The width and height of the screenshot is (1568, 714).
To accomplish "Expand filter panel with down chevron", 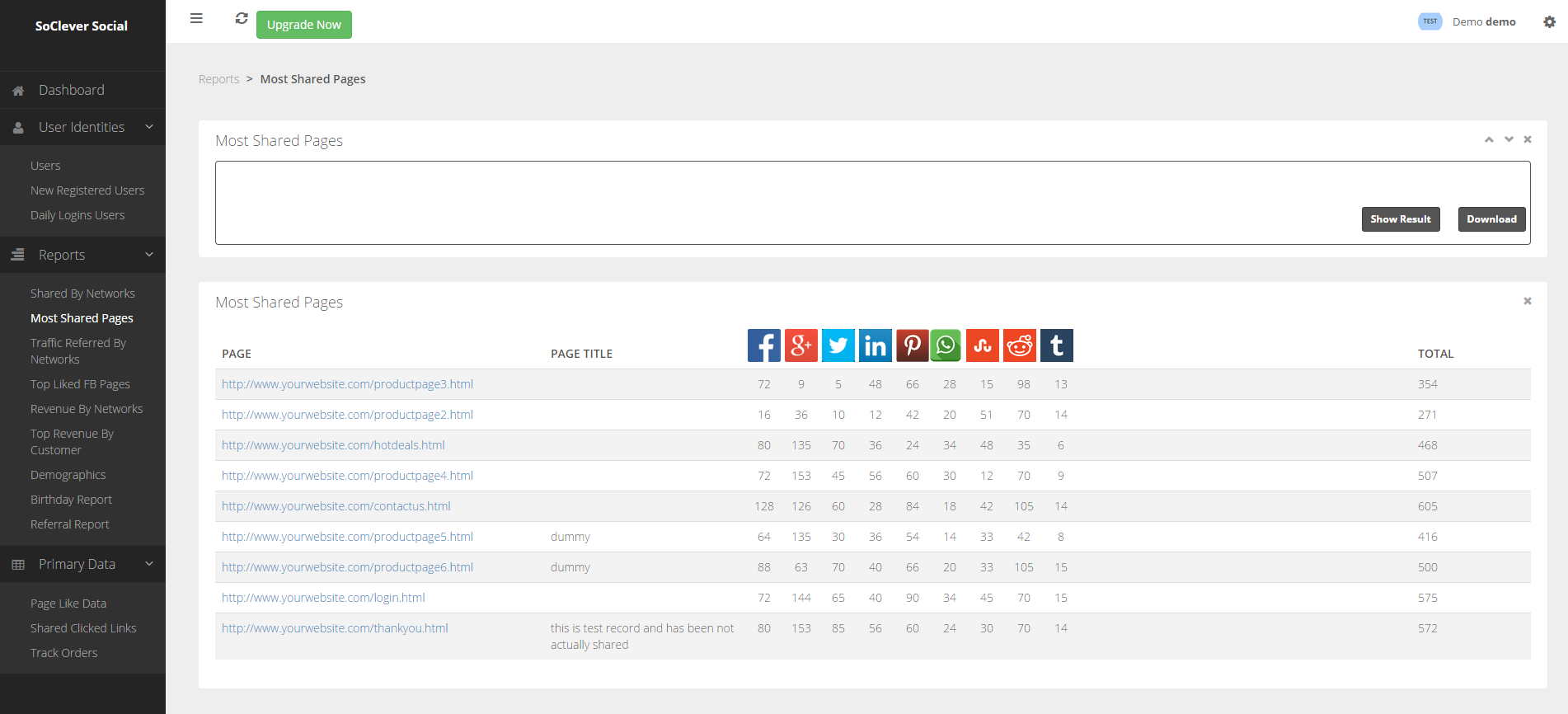I will (x=1509, y=139).
